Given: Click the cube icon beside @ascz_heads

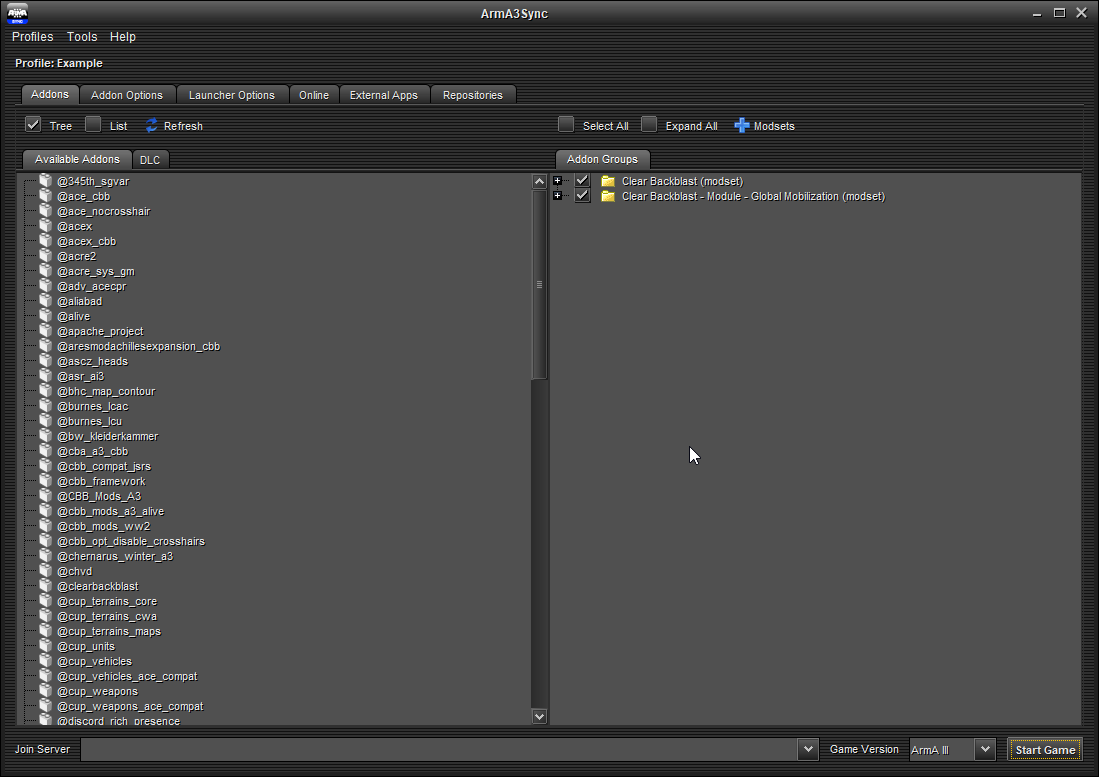Looking at the screenshot, I should point(46,361).
